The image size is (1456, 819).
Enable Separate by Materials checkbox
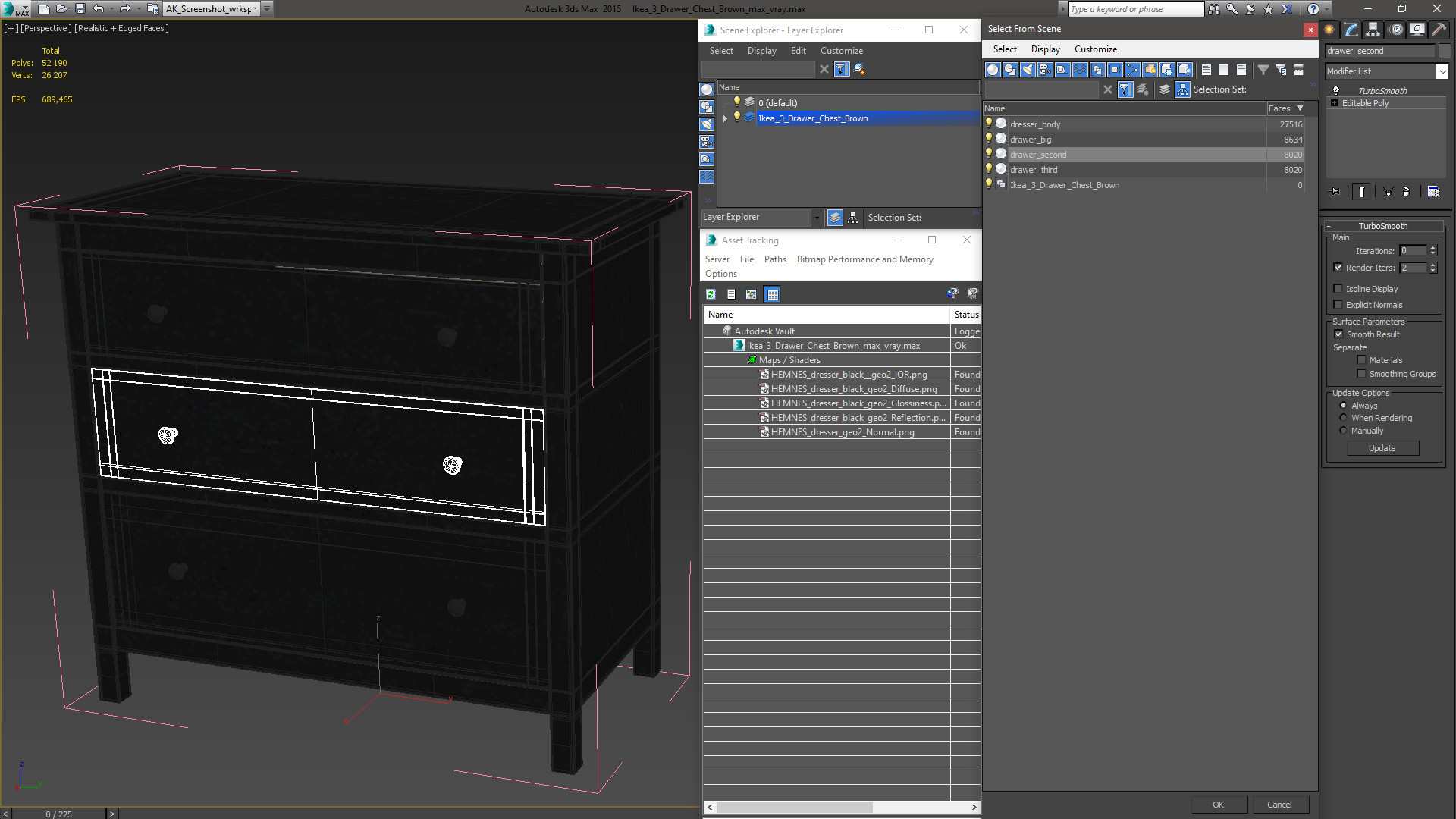point(1361,360)
